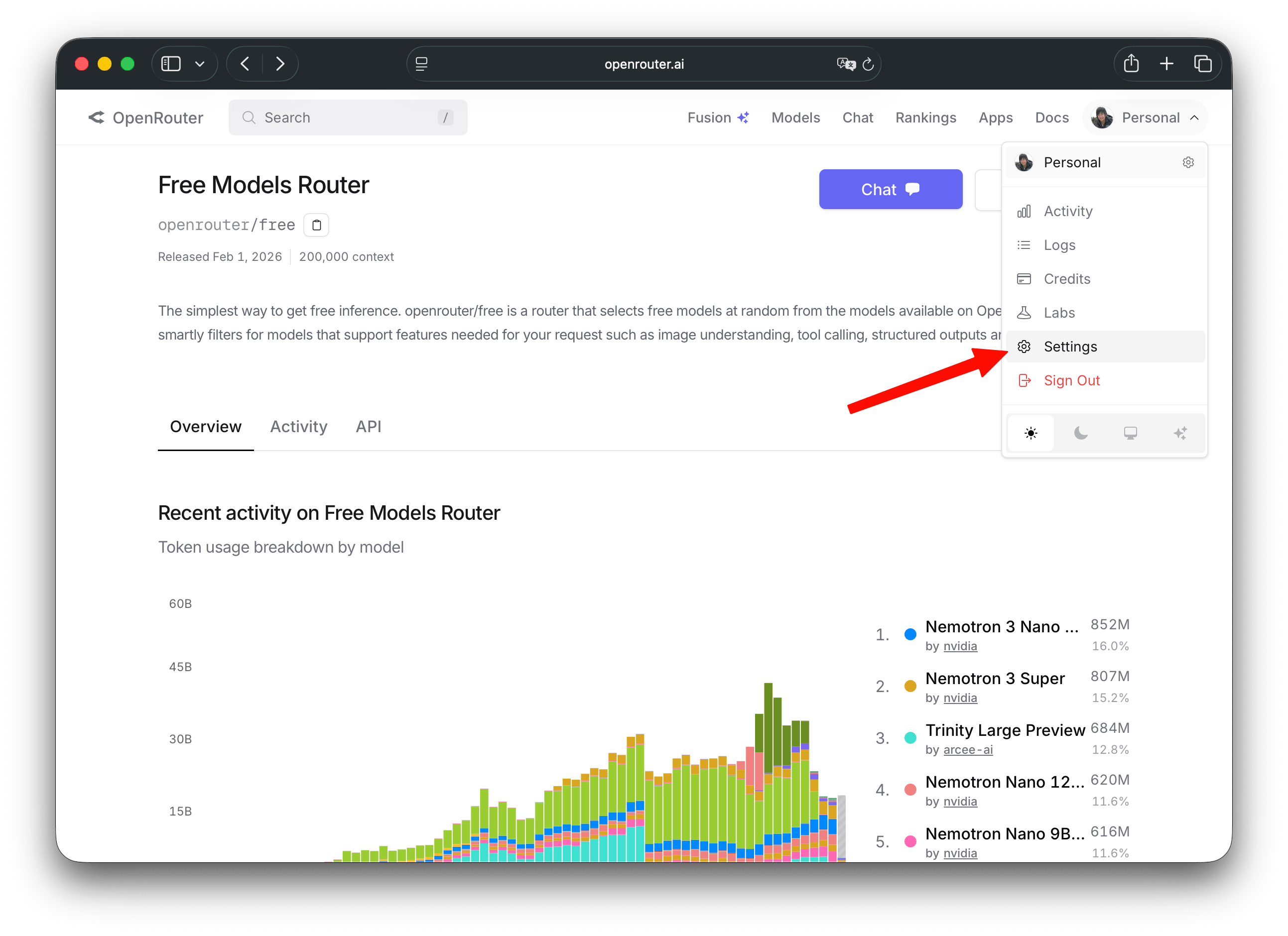Copy the openrouter/free model ID
The height and width of the screenshot is (936, 1288).
coord(316,226)
